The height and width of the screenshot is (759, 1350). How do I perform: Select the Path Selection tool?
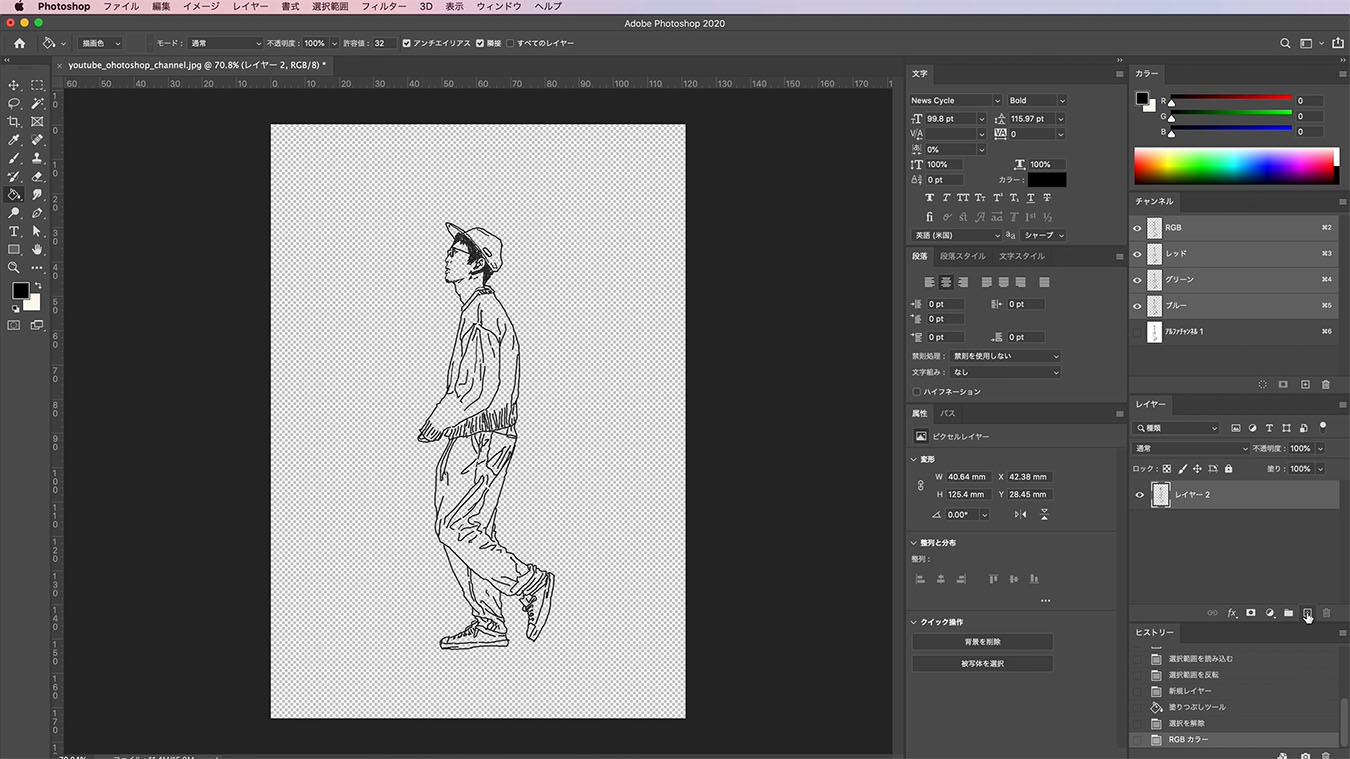pyautogui.click(x=37, y=231)
